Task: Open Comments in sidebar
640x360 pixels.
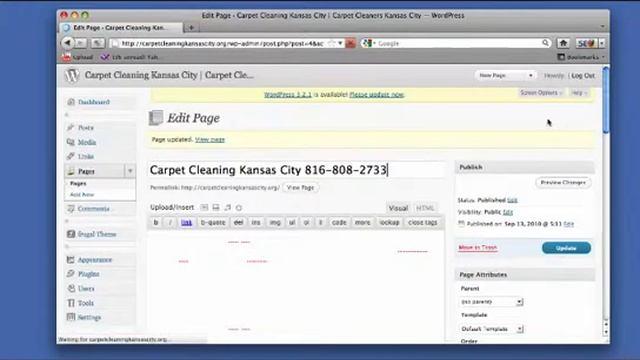Action: [93, 209]
